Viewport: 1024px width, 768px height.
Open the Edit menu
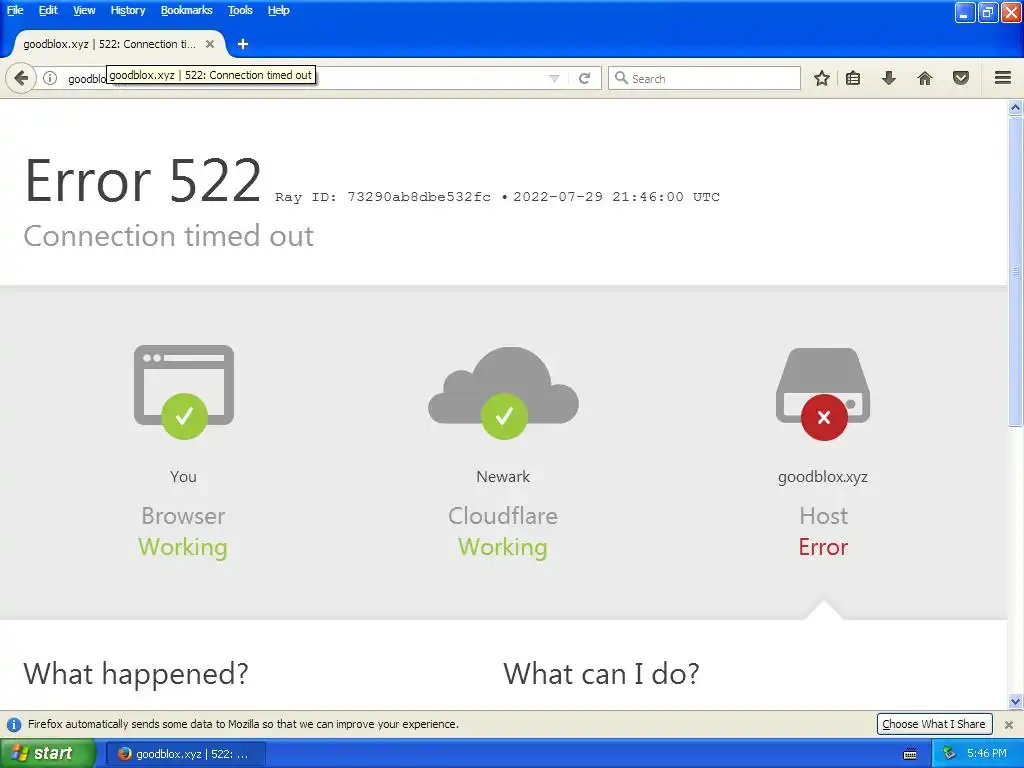[48, 10]
